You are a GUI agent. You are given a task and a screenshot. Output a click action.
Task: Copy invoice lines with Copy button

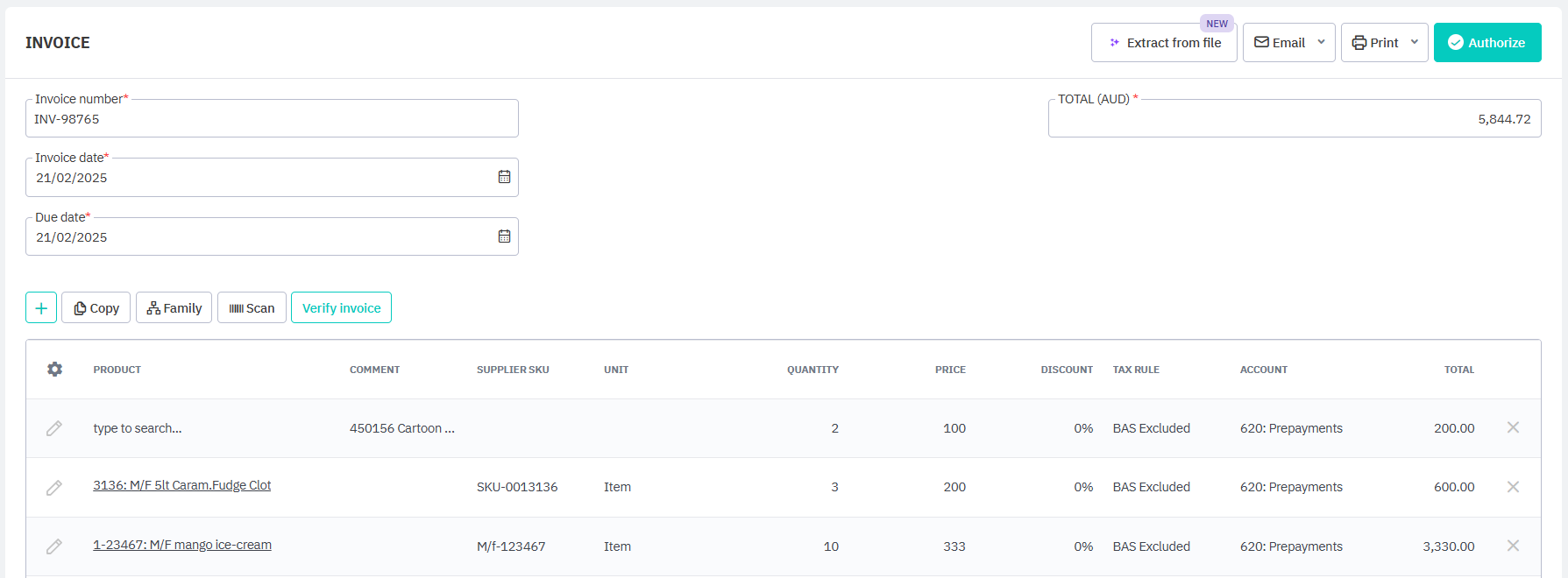point(96,308)
